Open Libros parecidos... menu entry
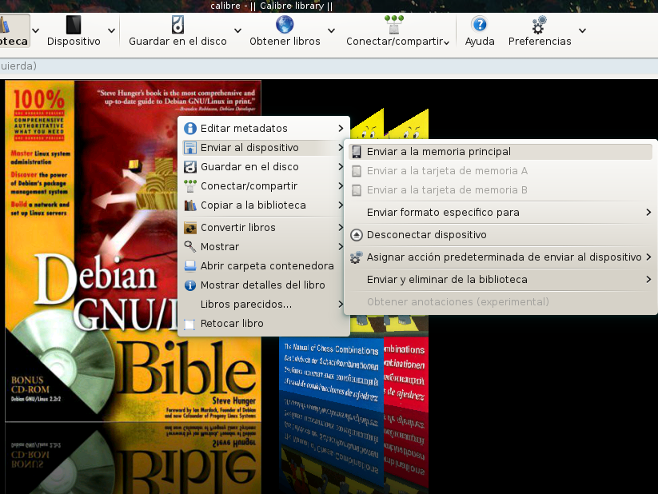This screenshot has height=494, width=658. pos(264,304)
